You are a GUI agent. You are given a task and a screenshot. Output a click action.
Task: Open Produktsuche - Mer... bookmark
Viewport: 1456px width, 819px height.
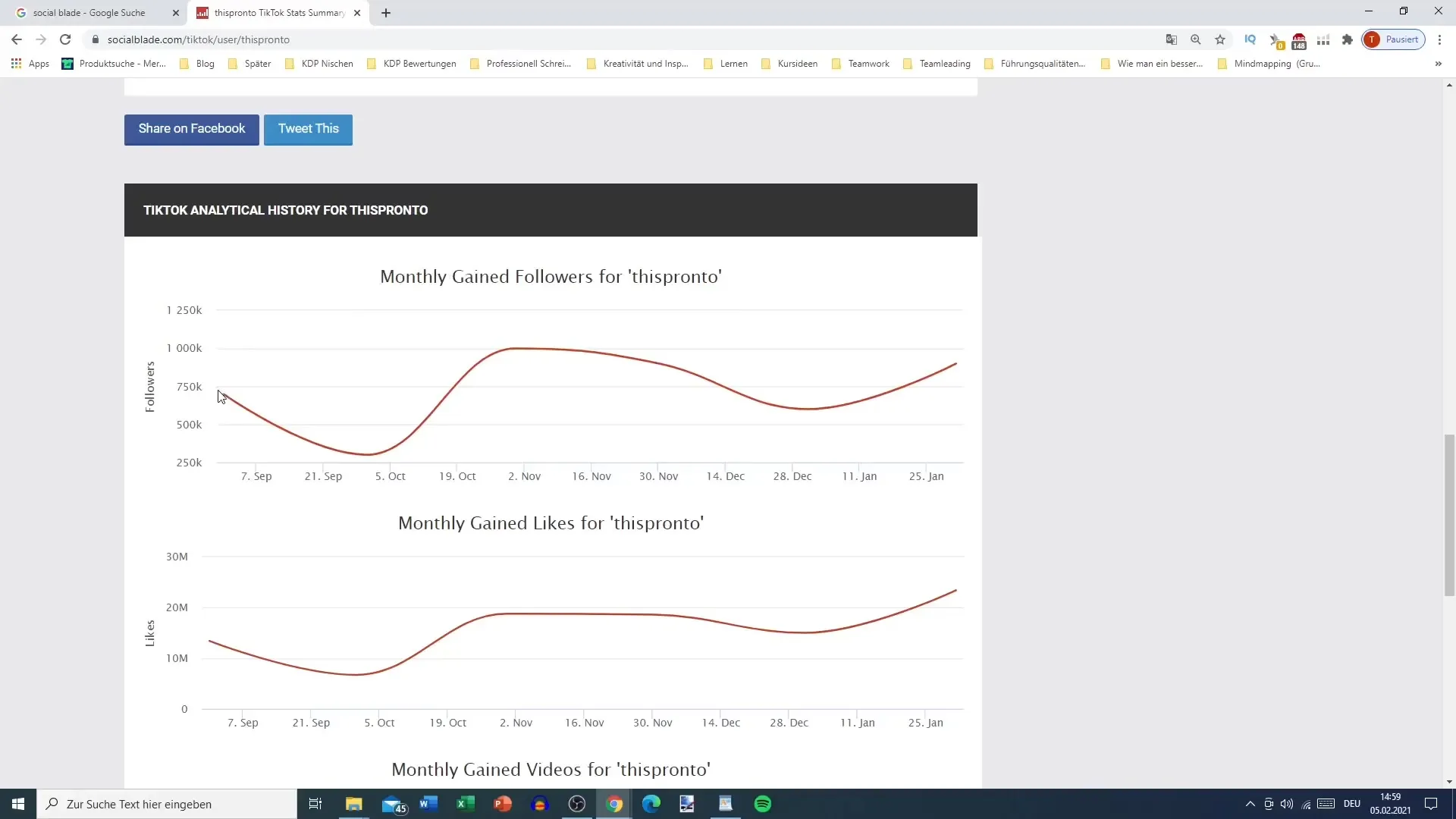[114, 64]
